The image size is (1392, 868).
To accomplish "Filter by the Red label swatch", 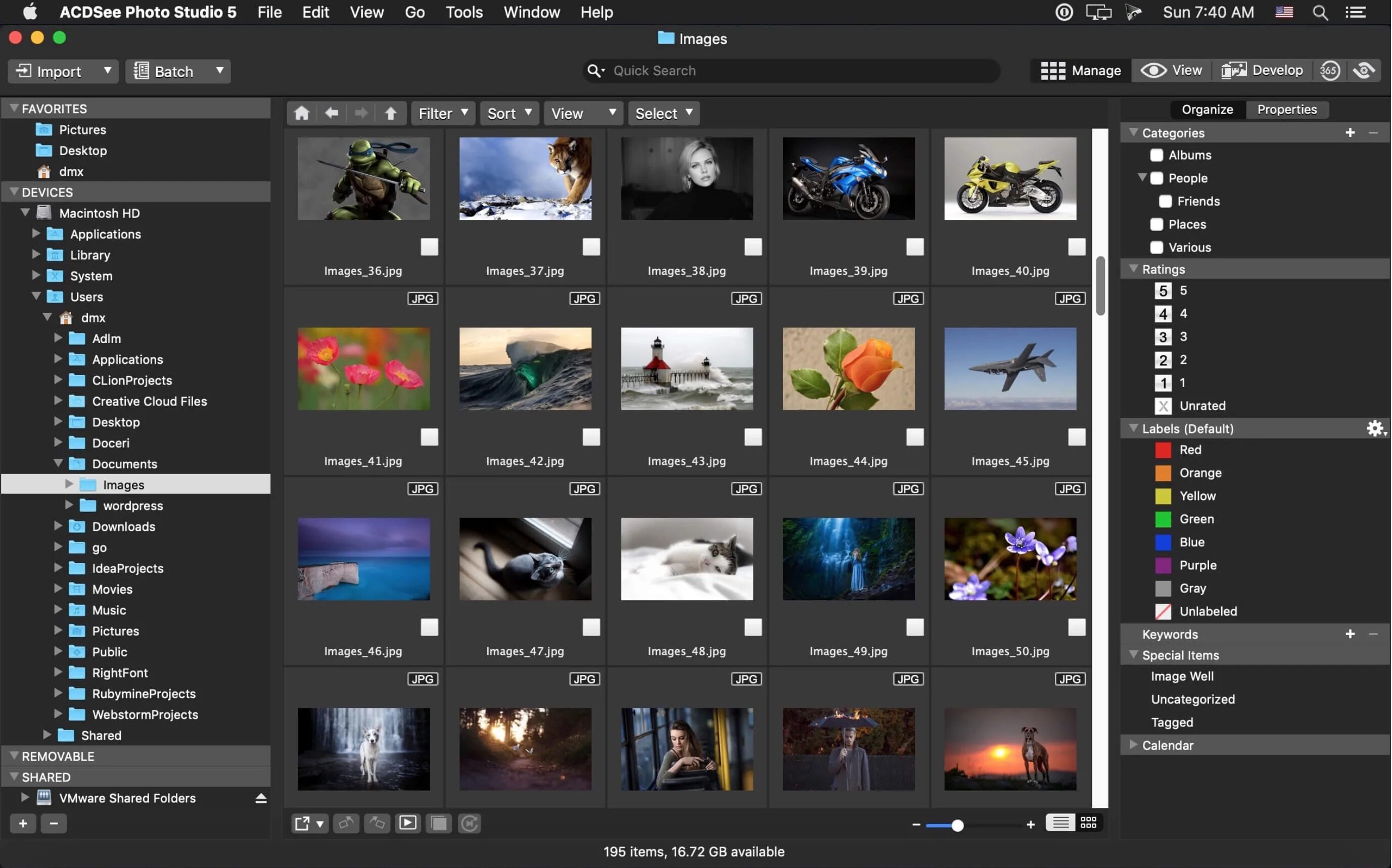I will [1163, 450].
